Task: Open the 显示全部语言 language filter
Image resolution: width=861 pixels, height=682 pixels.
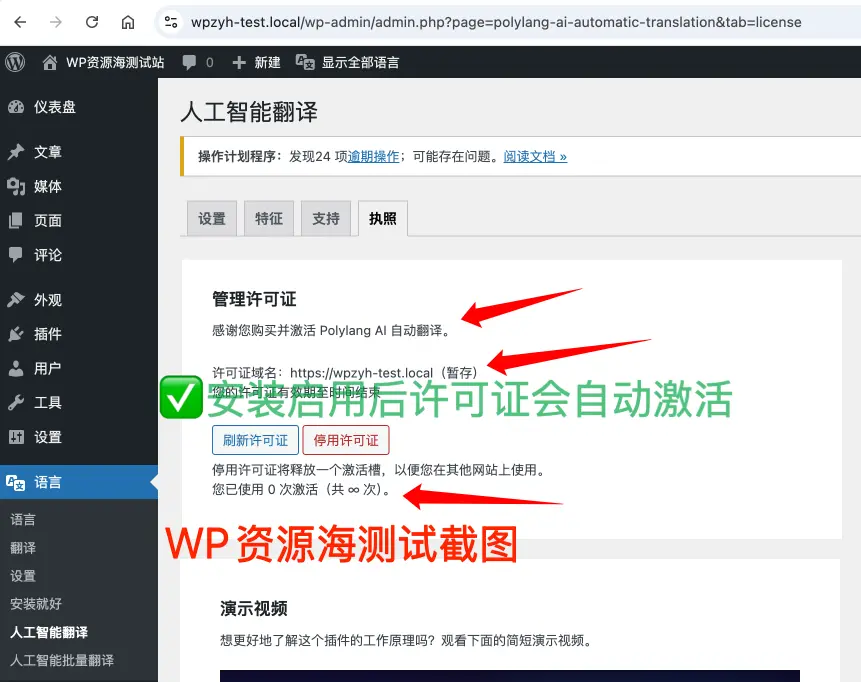Action: [360, 62]
